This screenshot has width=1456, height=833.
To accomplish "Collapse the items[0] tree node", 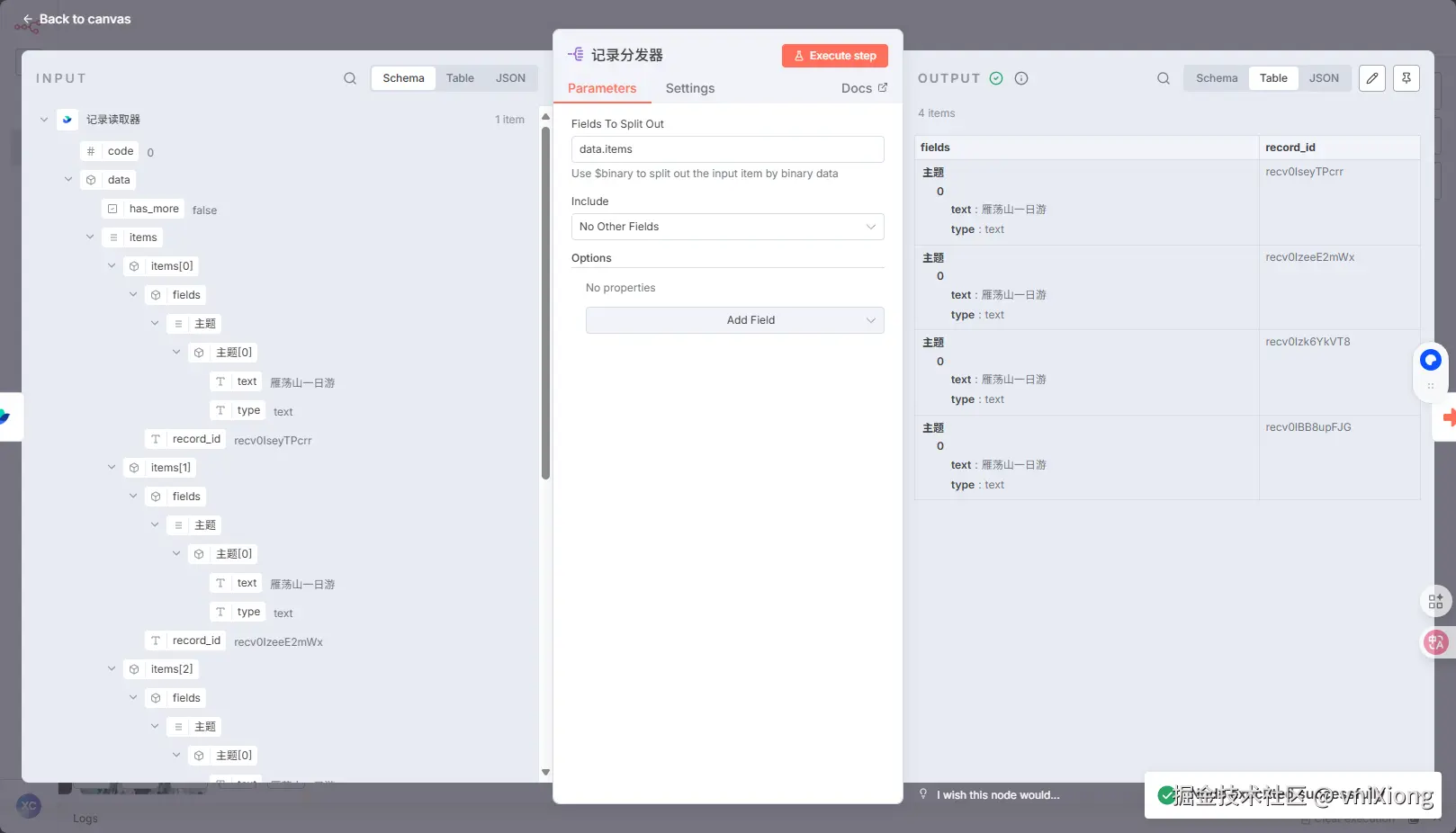I will 112,266.
